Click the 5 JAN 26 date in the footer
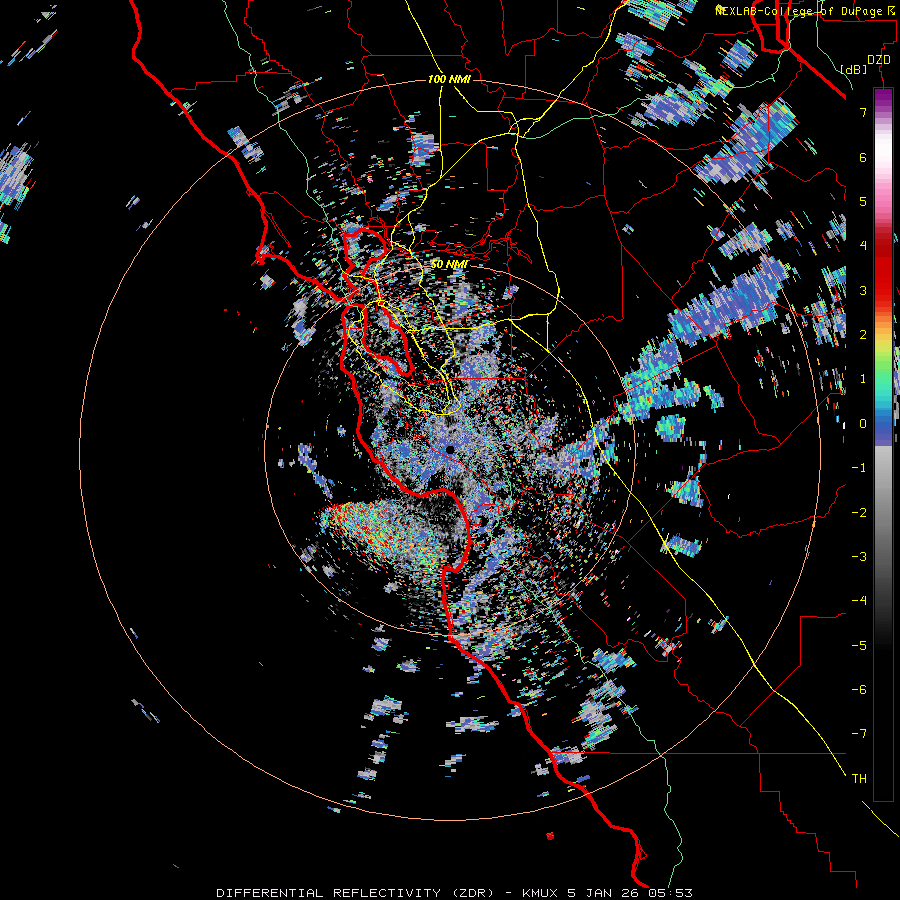The height and width of the screenshot is (900, 900). 603,893
